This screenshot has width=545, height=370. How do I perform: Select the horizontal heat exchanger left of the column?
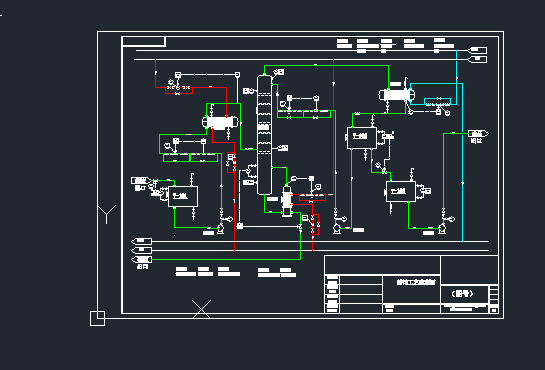(220, 122)
